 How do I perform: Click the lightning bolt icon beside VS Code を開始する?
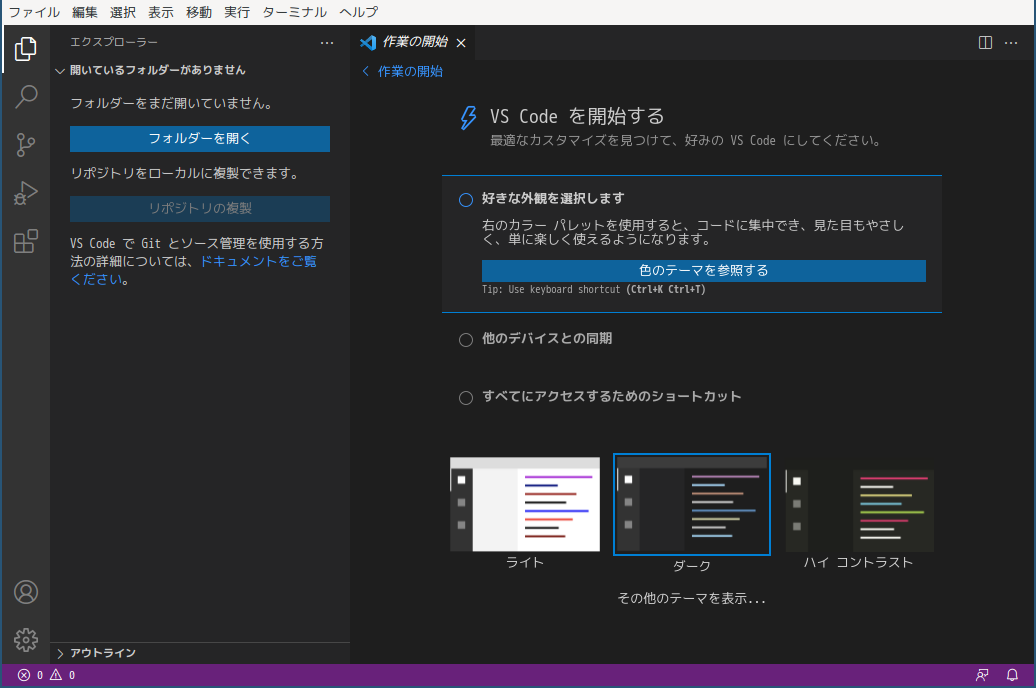pos(468,118)
